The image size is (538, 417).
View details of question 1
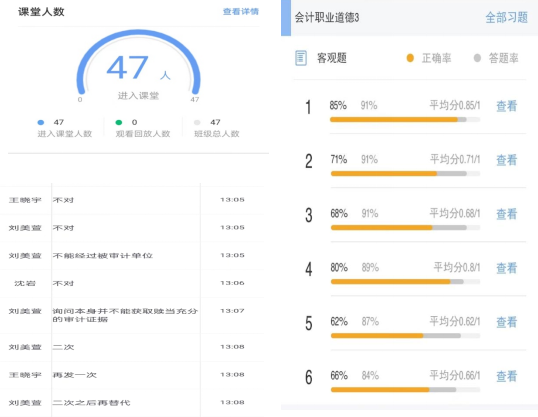point(506,106)
